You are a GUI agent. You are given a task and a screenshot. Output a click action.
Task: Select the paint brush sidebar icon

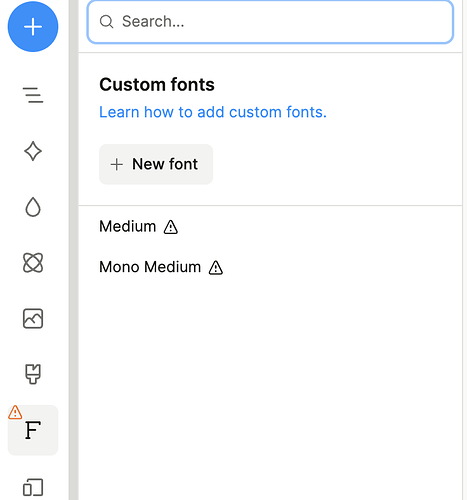pyautogui.click(x=33, y=374)
